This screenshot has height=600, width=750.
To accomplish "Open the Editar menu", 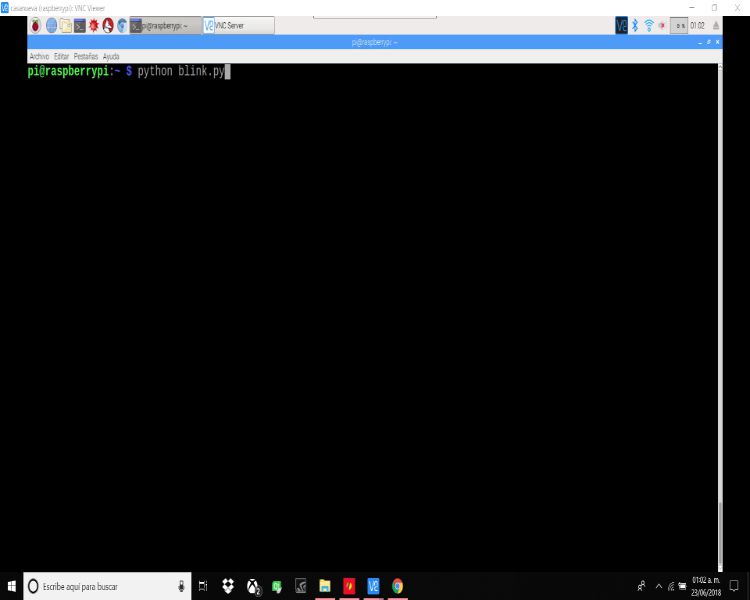I will [x=61, y=56].
